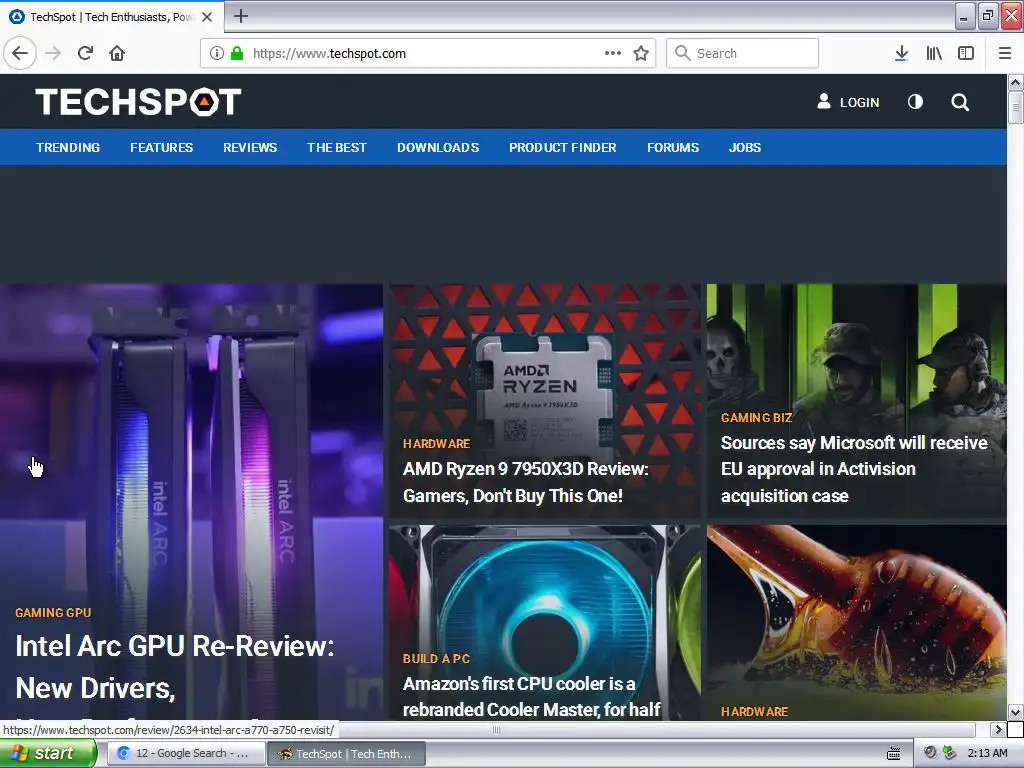Open the AMD Ryzen 9 7950X3D Review article

tap(526, 482)
